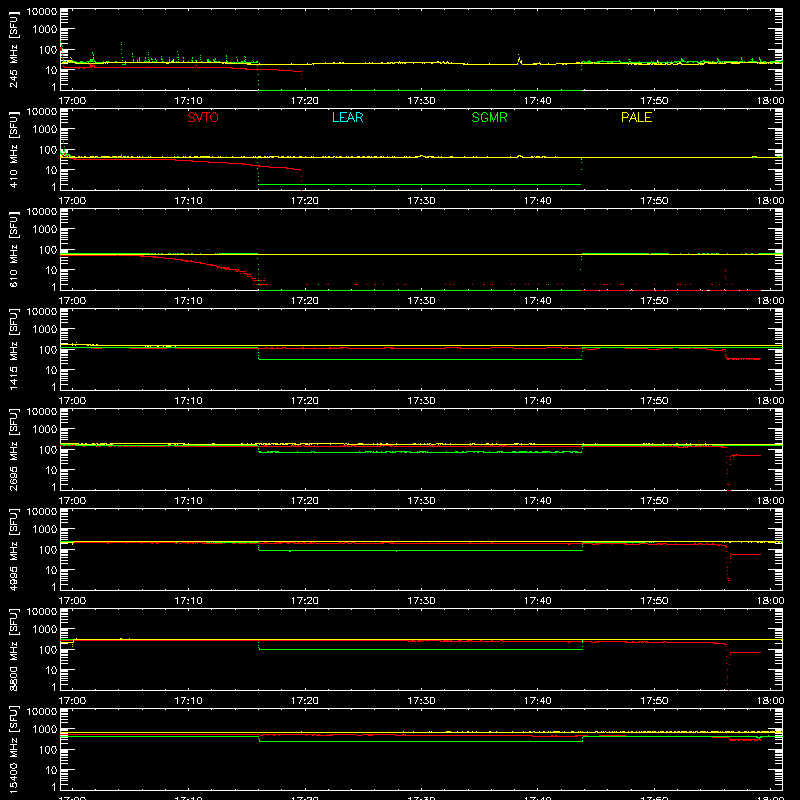Click the 1000 y-axis label of 410 MHz panel
This screenshot has width=800, height=800.
(x=45, y=130)
